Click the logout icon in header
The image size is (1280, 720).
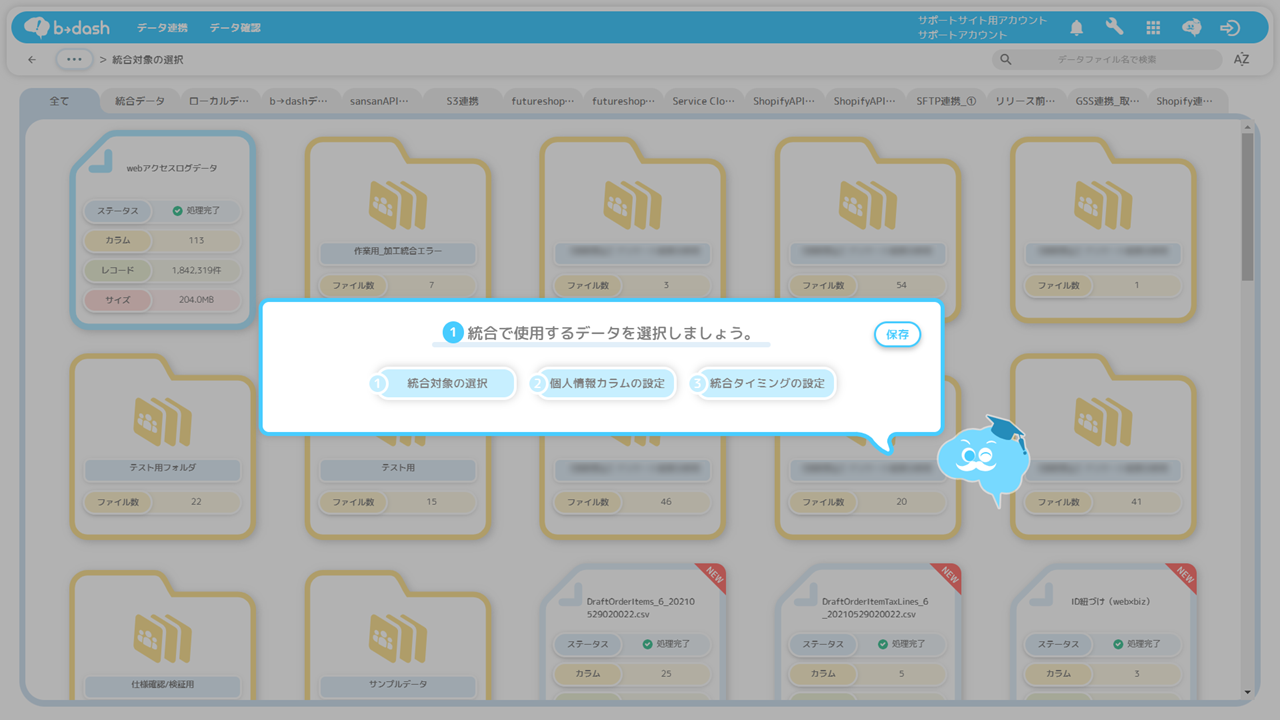click(x=1230, y=27)
